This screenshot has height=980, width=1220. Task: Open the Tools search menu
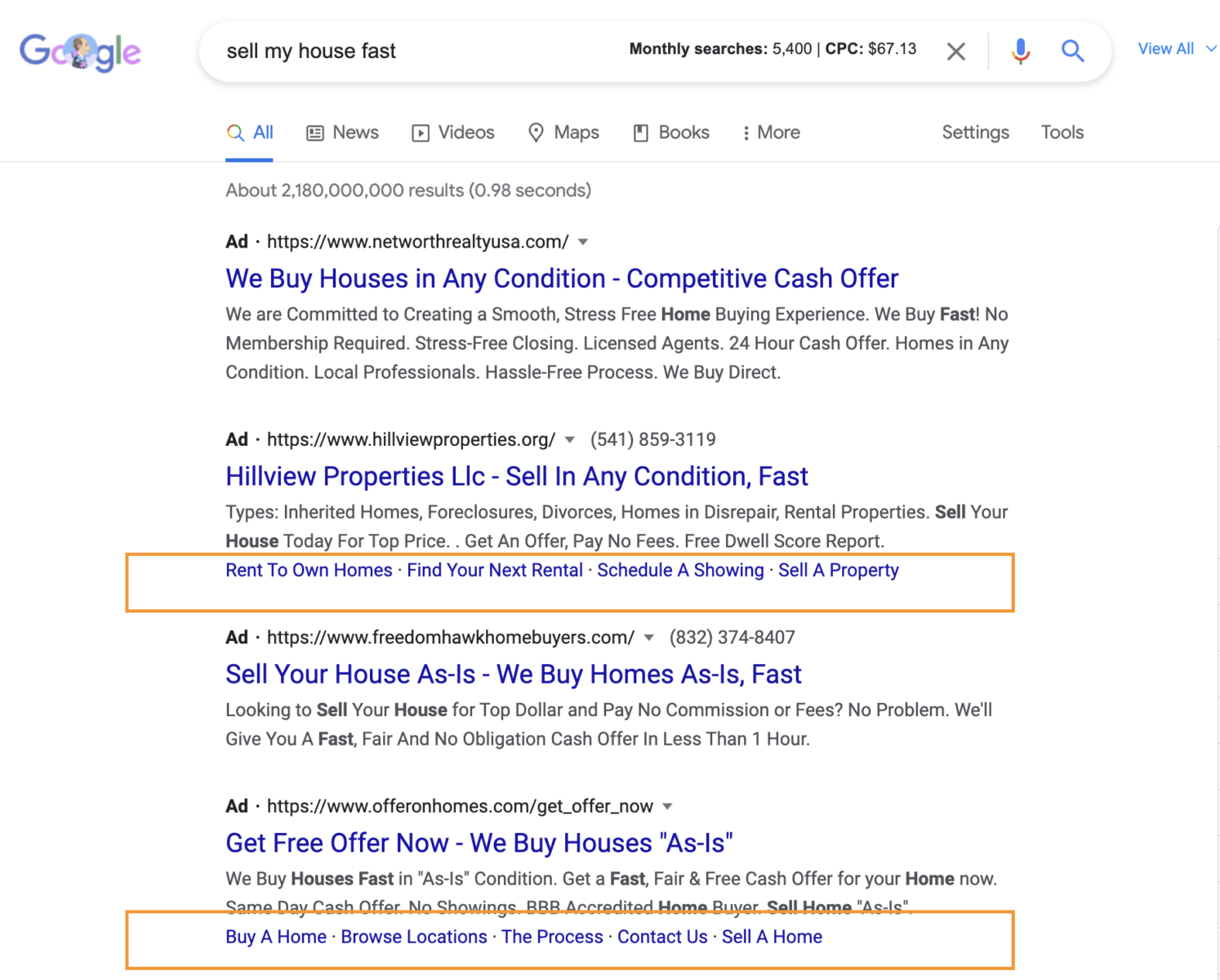(1062, 132)
